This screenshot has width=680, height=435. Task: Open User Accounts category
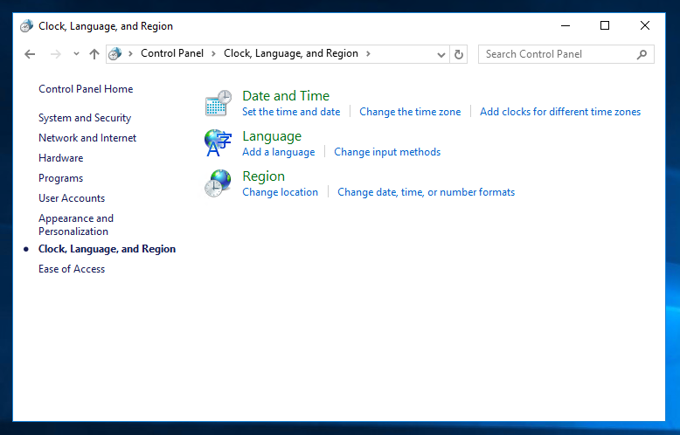tap(72, 198)
